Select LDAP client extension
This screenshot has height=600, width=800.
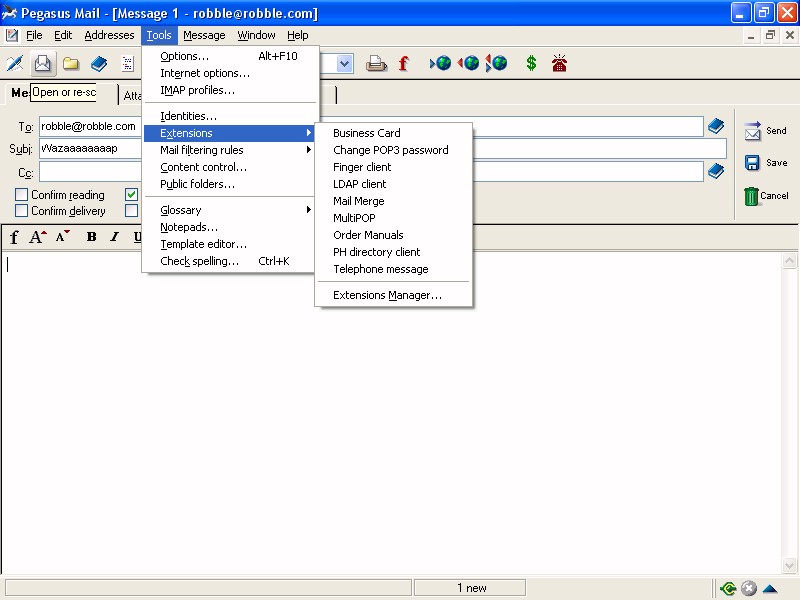point(393,184)
